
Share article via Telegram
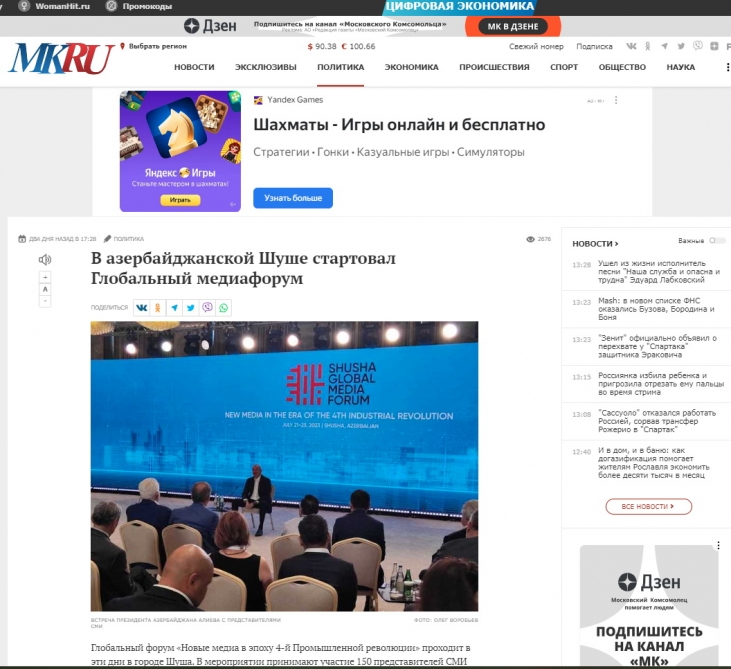174,308
